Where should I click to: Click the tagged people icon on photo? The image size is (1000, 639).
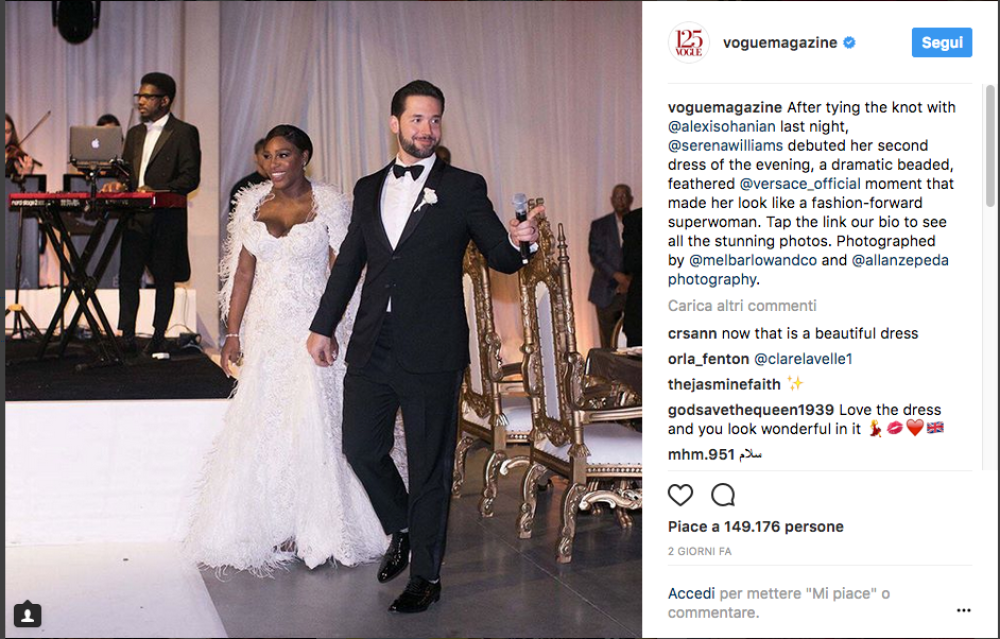tap(27, 615)
